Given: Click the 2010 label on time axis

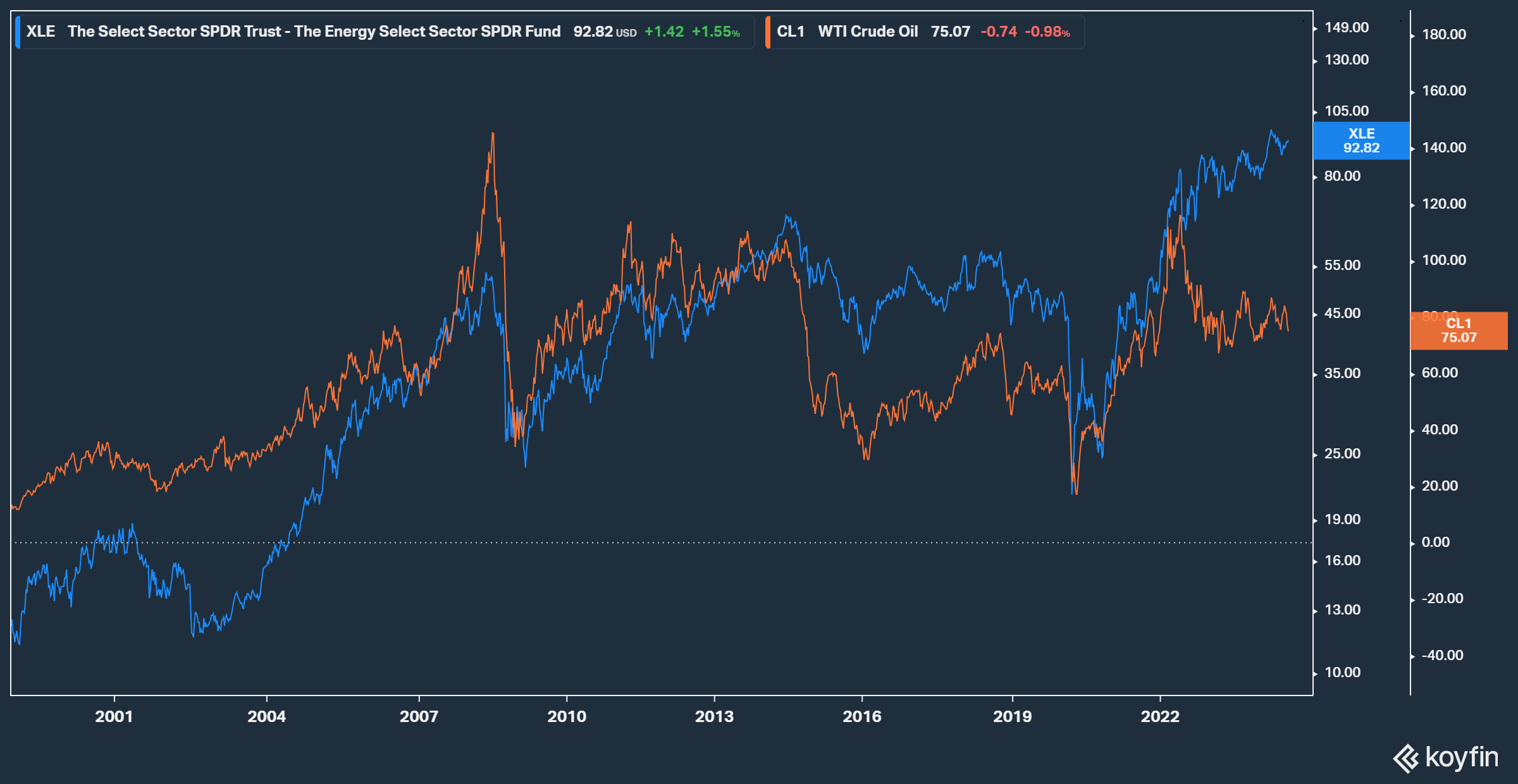Looking at the screenshot, I should tap(566, 716).
